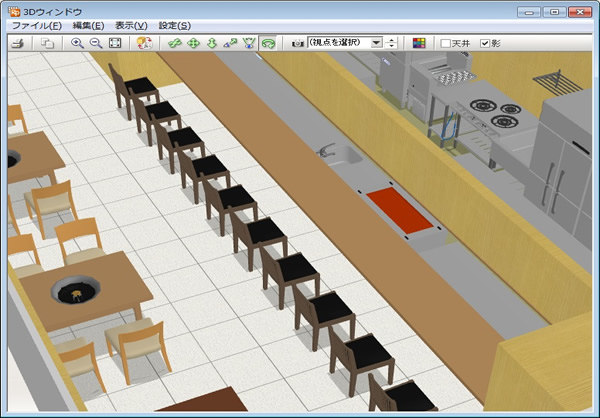Enable the 天井 (ceiling) checkbox
The image size is (600, 418).
(x=446, y=44)
